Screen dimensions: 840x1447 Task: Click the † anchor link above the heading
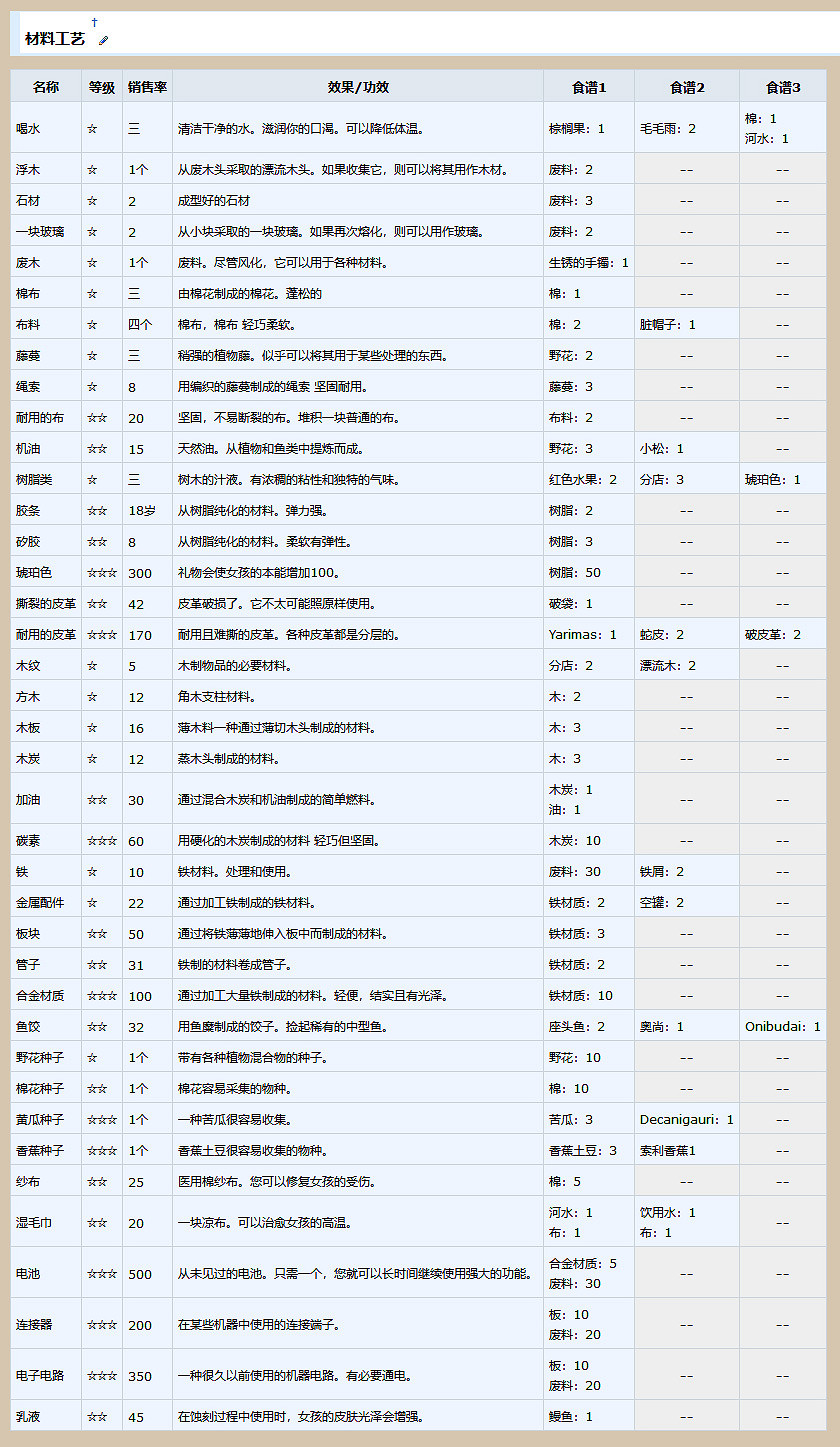tap(95, 19)
